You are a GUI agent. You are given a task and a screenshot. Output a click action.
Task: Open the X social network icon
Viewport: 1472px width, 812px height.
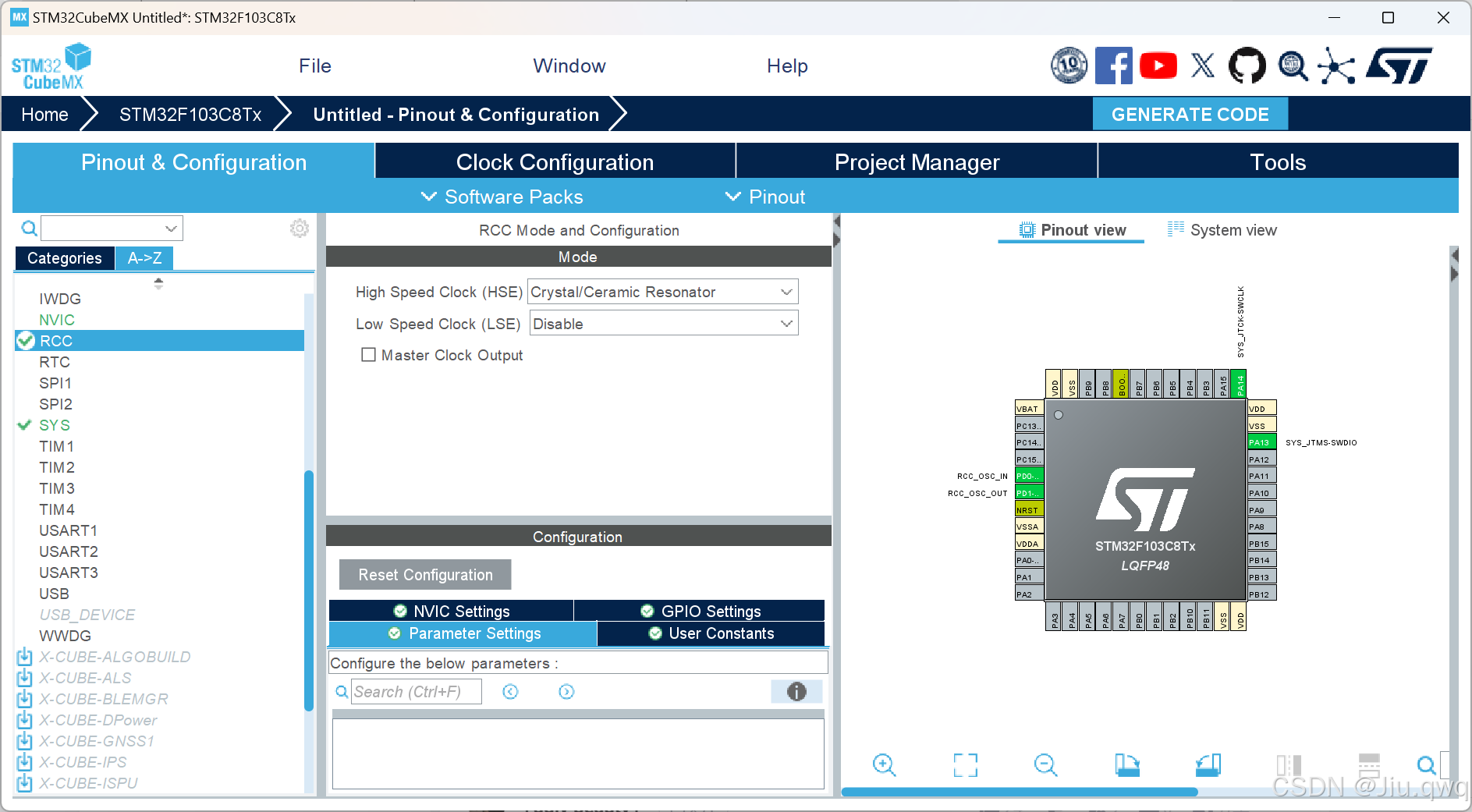(x=1203, y=66)
